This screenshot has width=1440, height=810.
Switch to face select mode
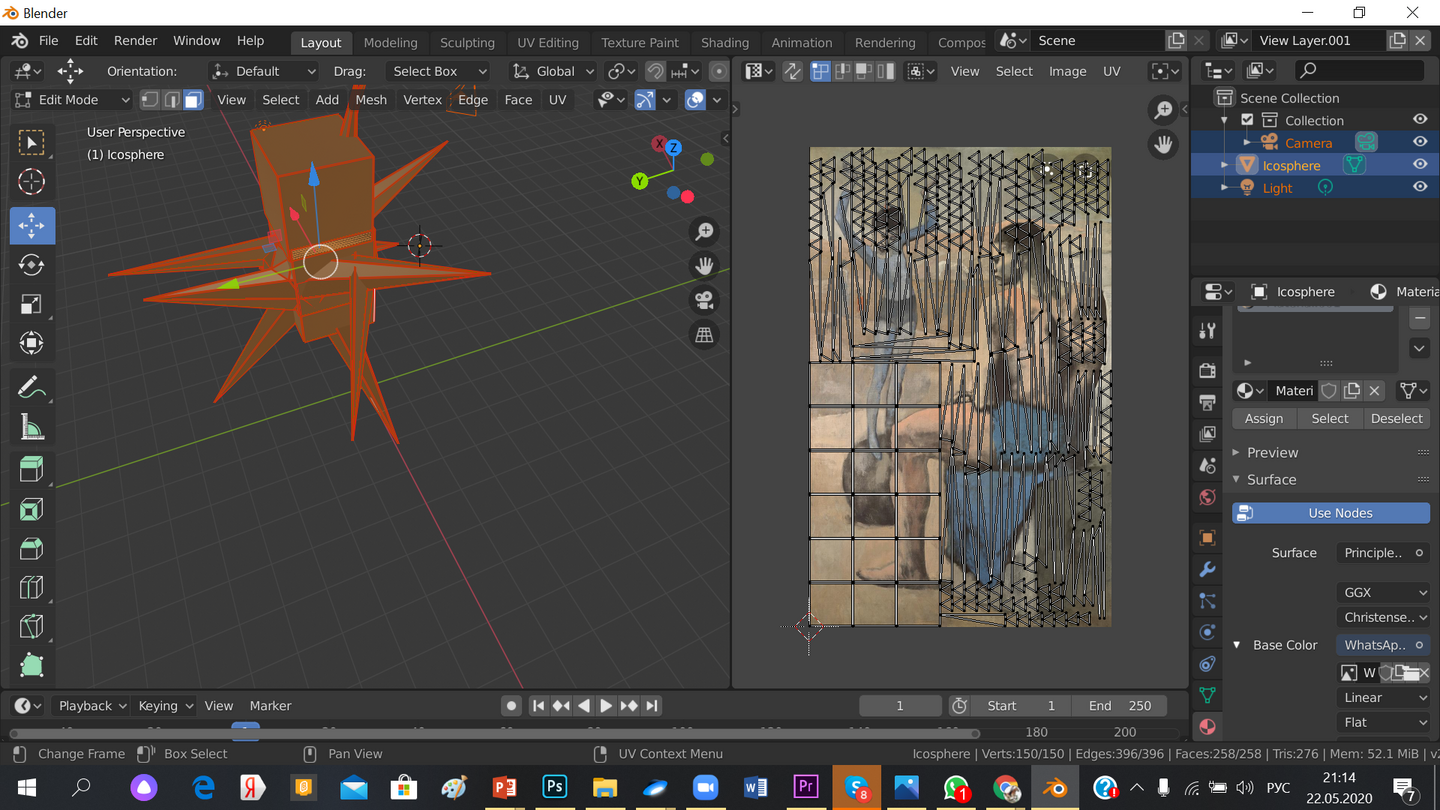193,100
